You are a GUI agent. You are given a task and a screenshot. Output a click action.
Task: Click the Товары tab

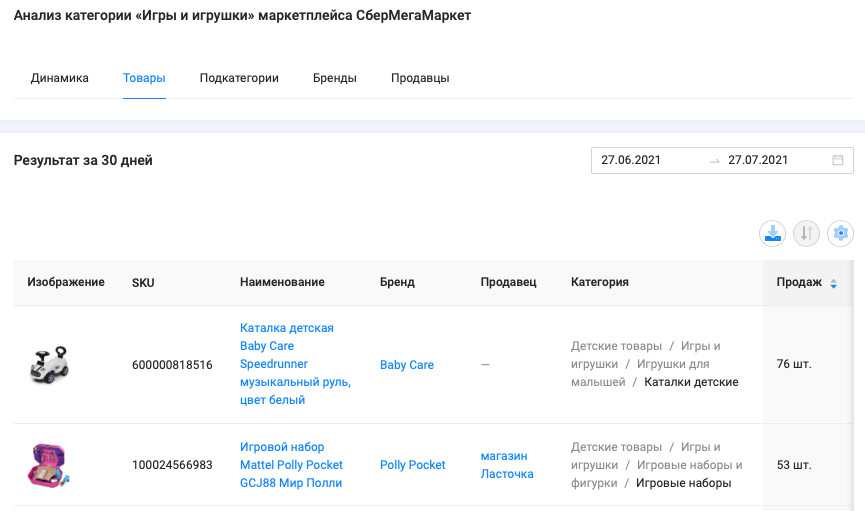click(144, 78)
